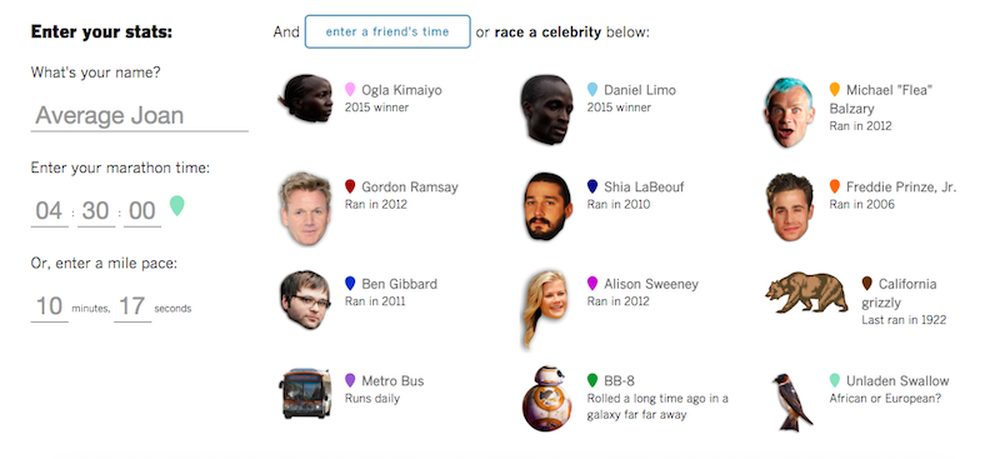This screenshot has height=459, width=1000.
Task: Click the mile pace minutes field
Action: pos(49,307)
